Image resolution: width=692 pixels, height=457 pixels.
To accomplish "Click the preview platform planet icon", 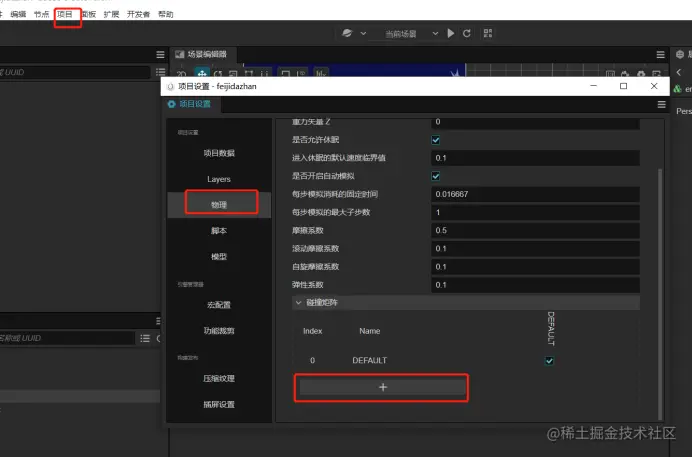I will [x=347, y=33].
